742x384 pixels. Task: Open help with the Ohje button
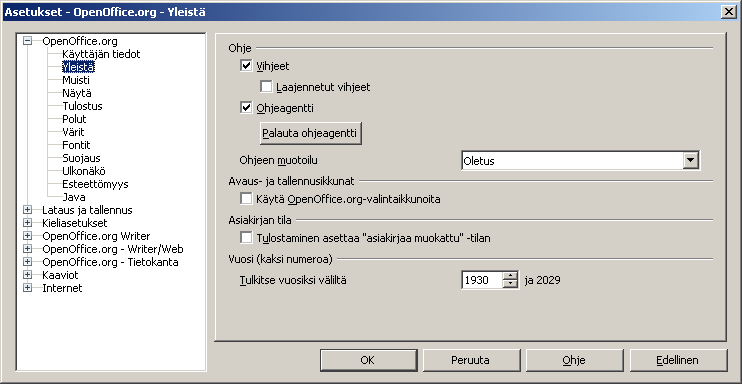pos(574,360)
